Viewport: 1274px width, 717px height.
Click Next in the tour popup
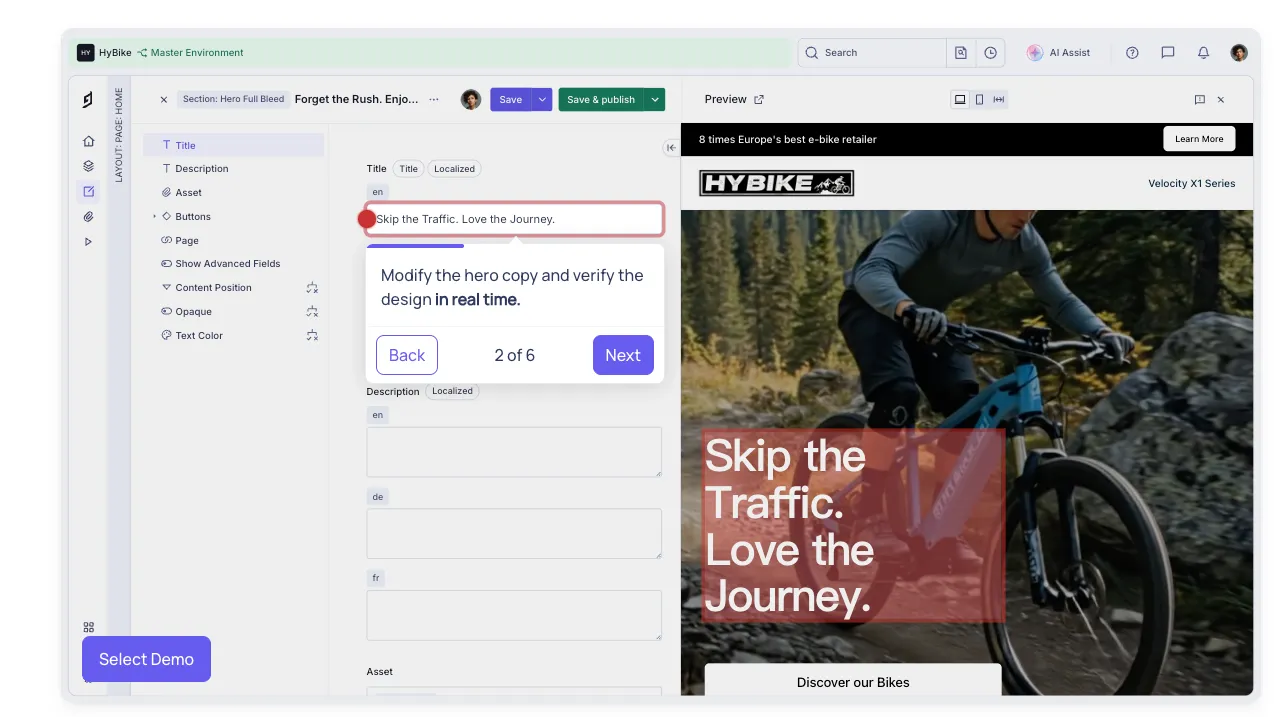[x=623, y=355]
